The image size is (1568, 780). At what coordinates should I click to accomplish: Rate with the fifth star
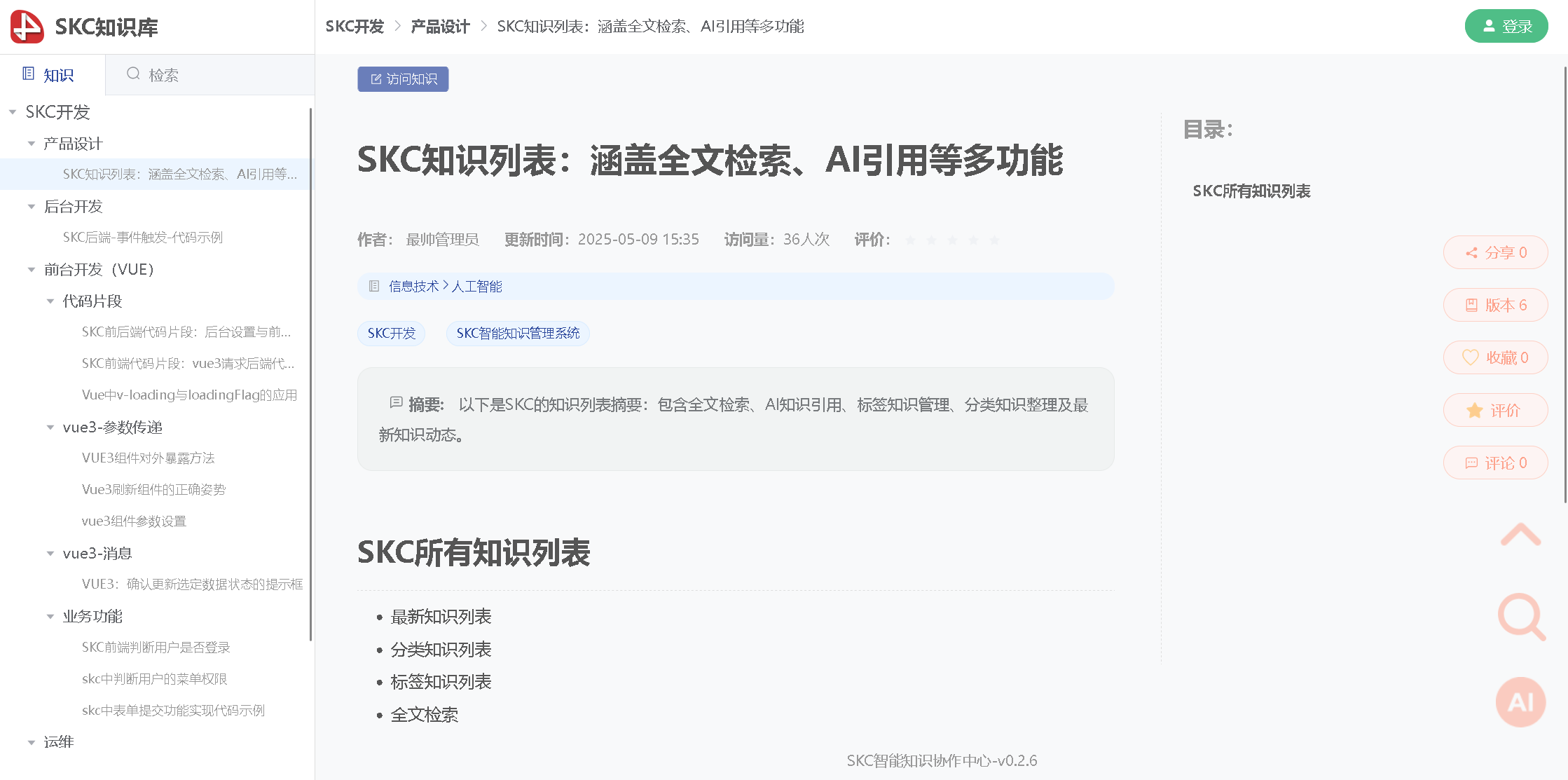pyautogui.click(x=994, y=240)
